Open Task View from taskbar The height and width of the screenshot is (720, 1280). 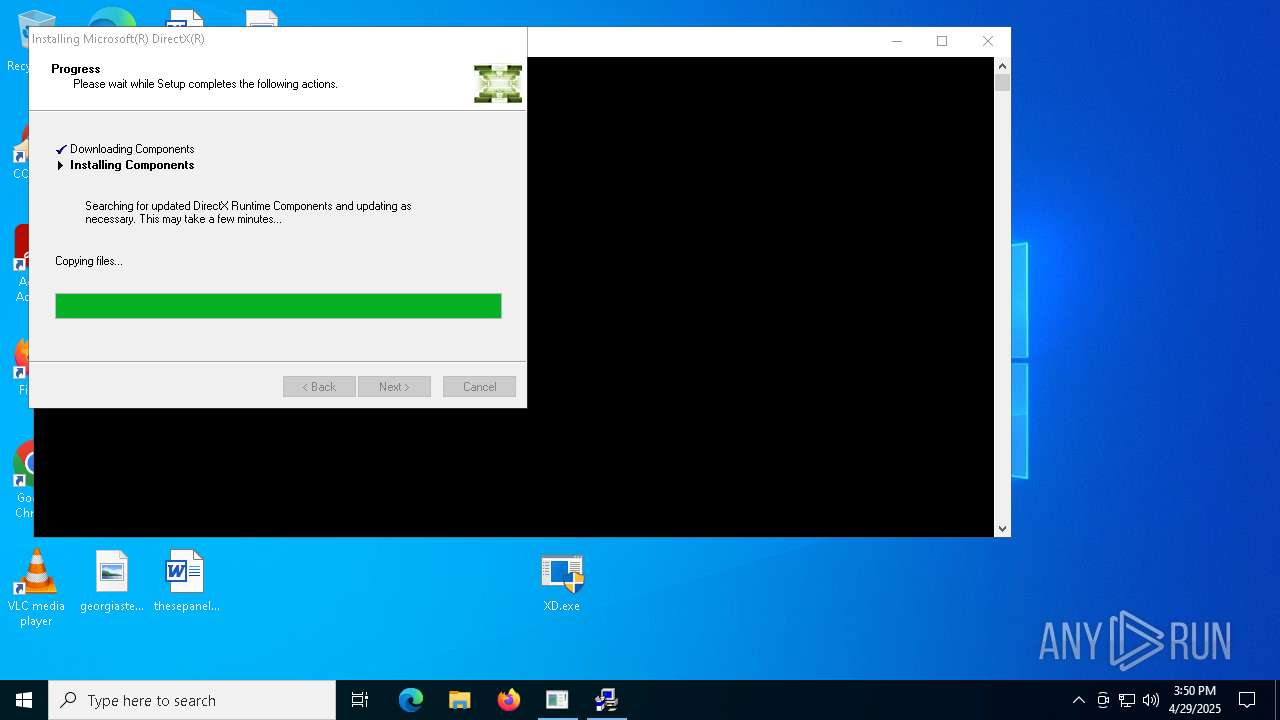pos(360,700)
